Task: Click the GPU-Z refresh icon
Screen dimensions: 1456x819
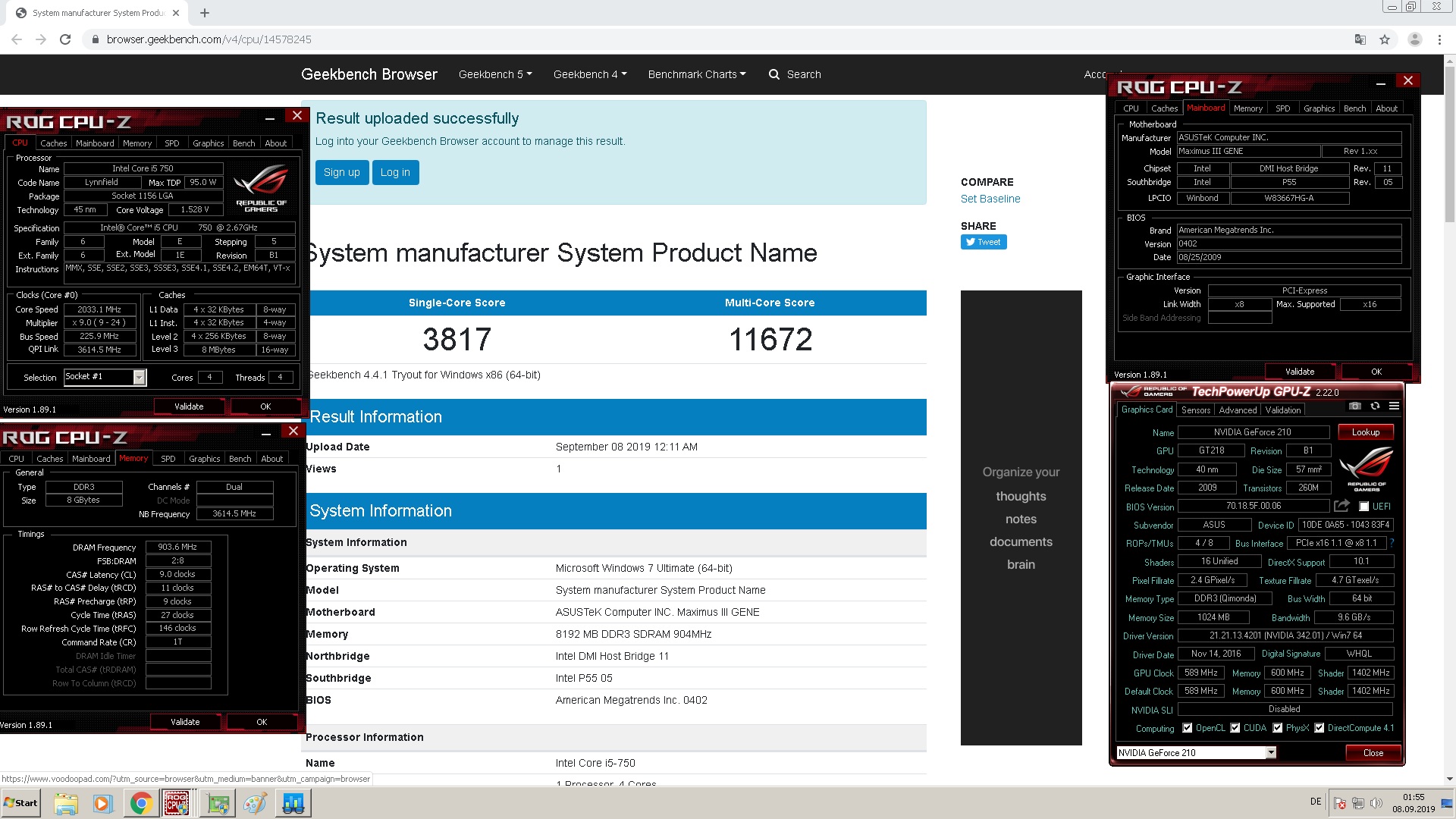Action: [x=1375, y=406]
